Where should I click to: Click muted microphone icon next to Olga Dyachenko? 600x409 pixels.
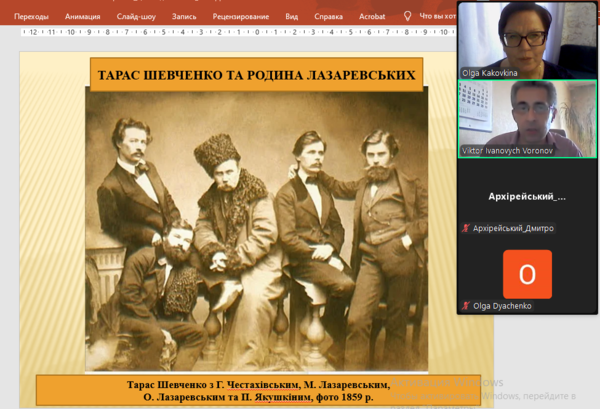pyautogui.click(x=466, y=306)
